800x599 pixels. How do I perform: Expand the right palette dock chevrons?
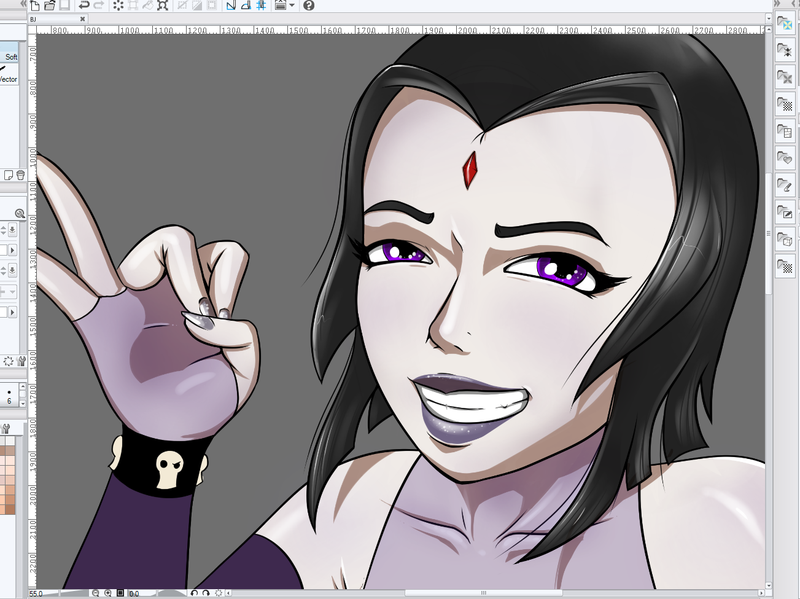(777, 4)
